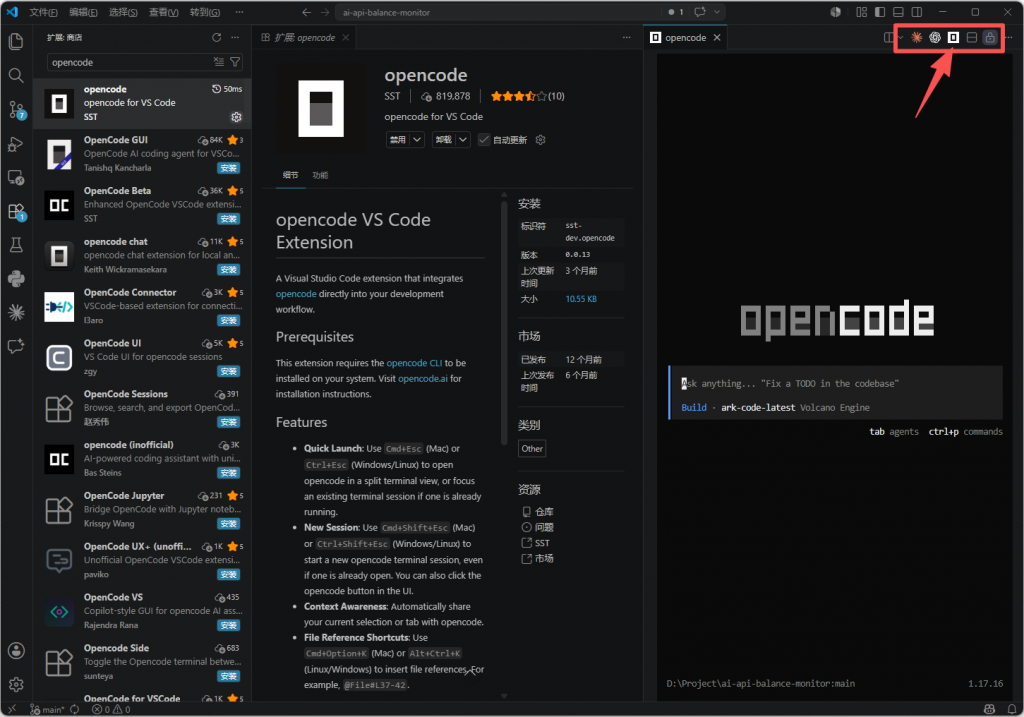Image resolution: width=1024 pixels, height=717 pixels.
Task: Click the README vertical scrollbar
Action: (504, 323)
